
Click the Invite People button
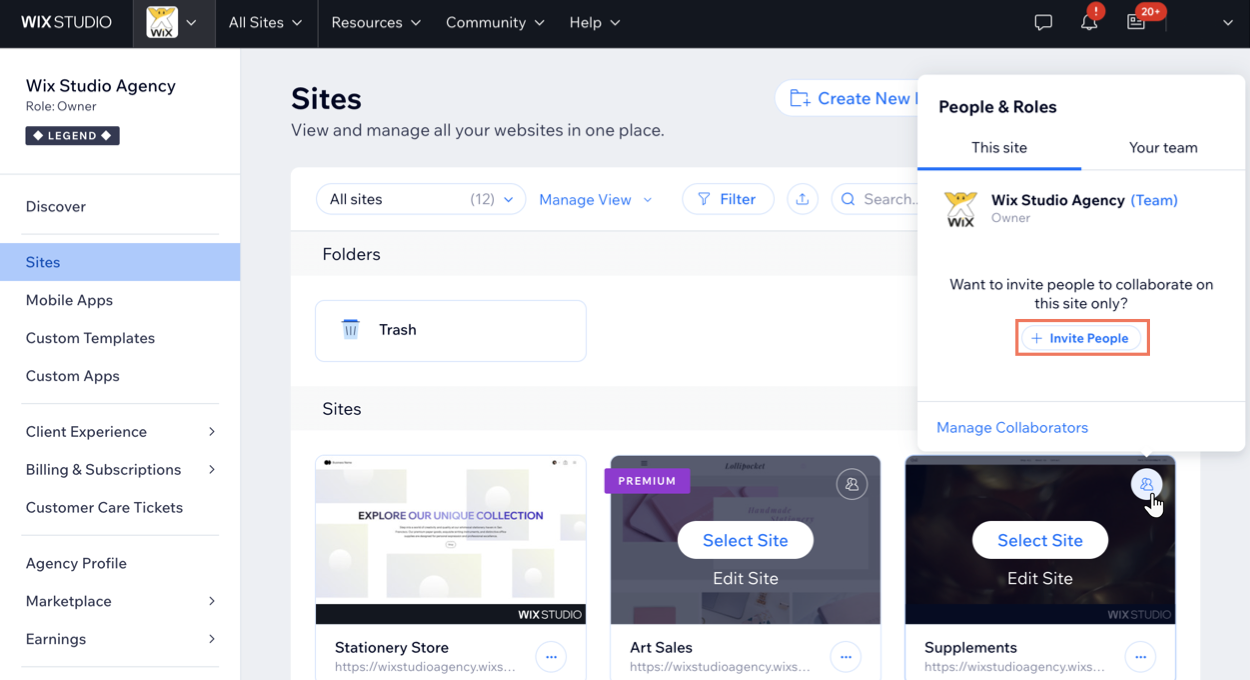(1081, 338)
